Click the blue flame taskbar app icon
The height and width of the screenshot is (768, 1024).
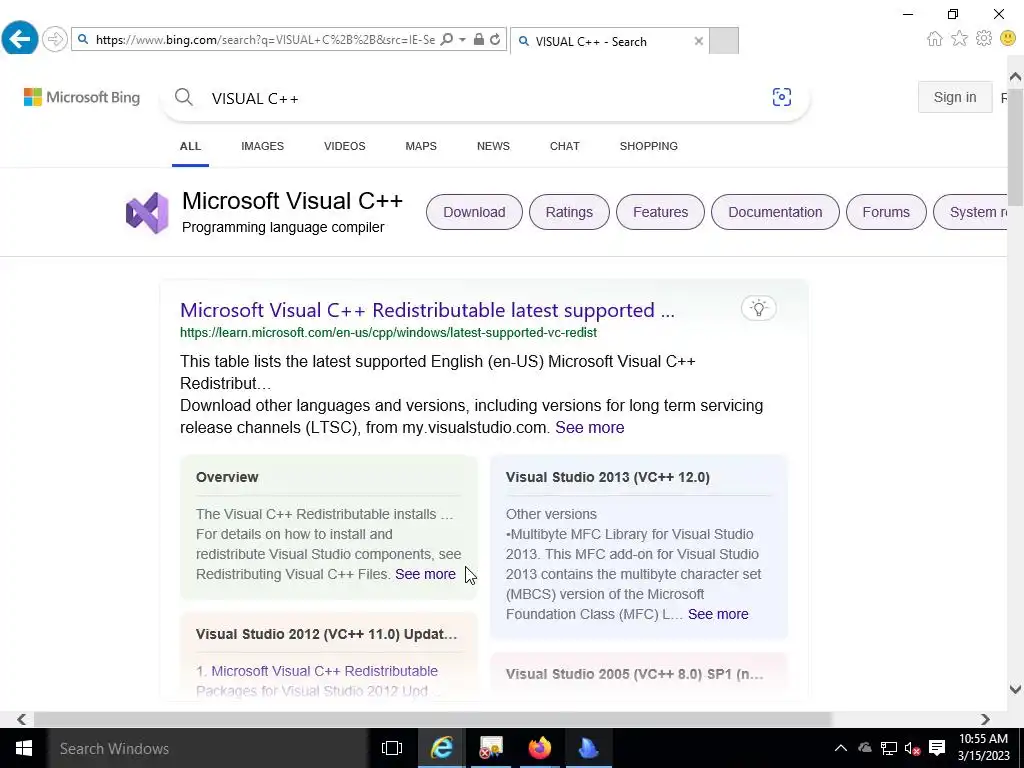588,748
